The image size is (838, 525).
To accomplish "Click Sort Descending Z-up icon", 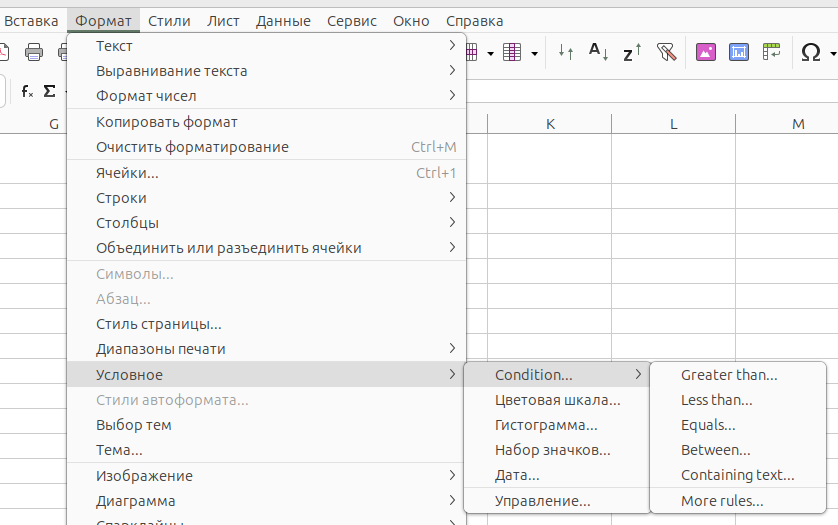I will pos(632,52).
